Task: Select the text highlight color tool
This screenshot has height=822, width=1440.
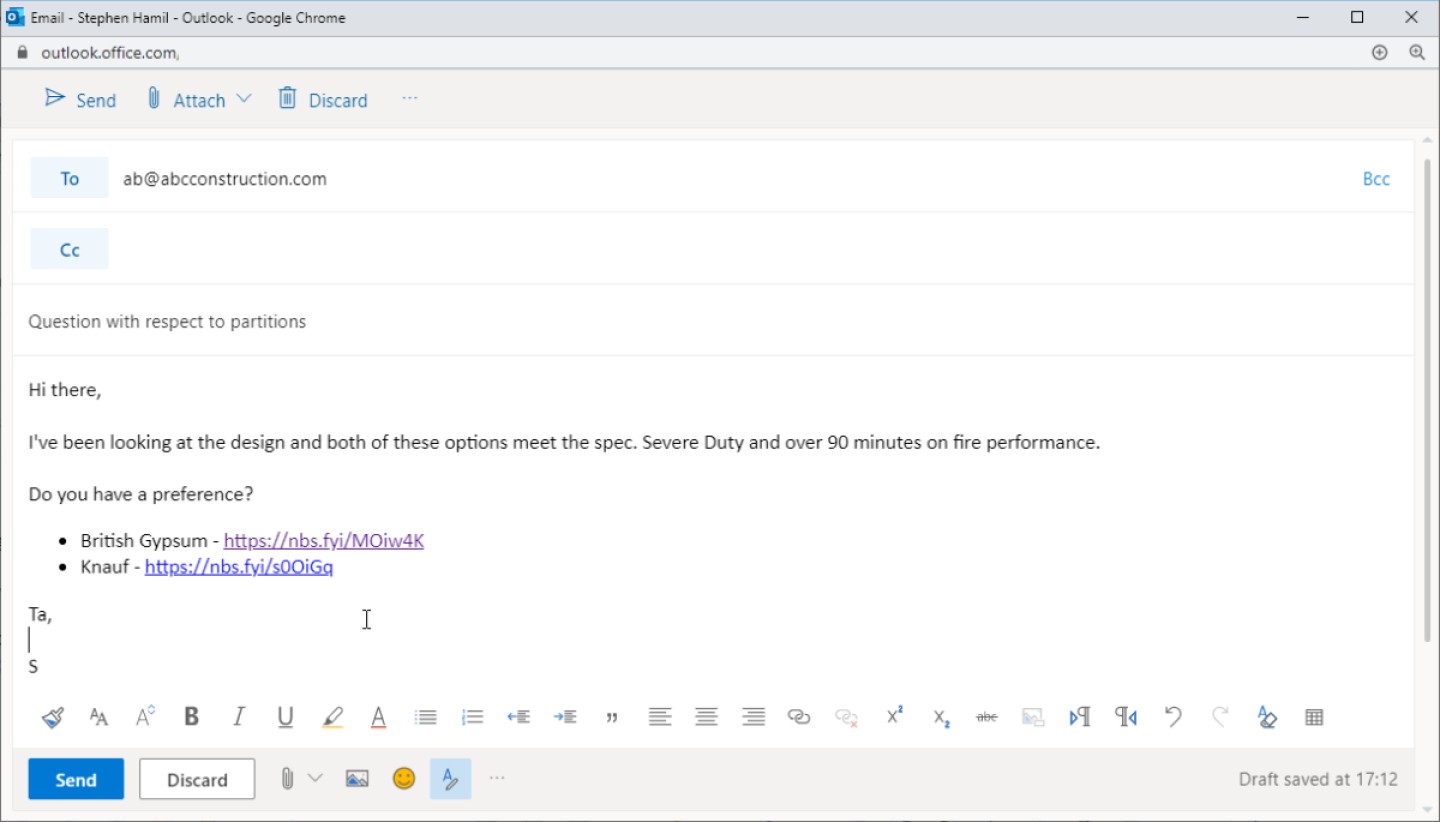Action: [x=332, y=716]
